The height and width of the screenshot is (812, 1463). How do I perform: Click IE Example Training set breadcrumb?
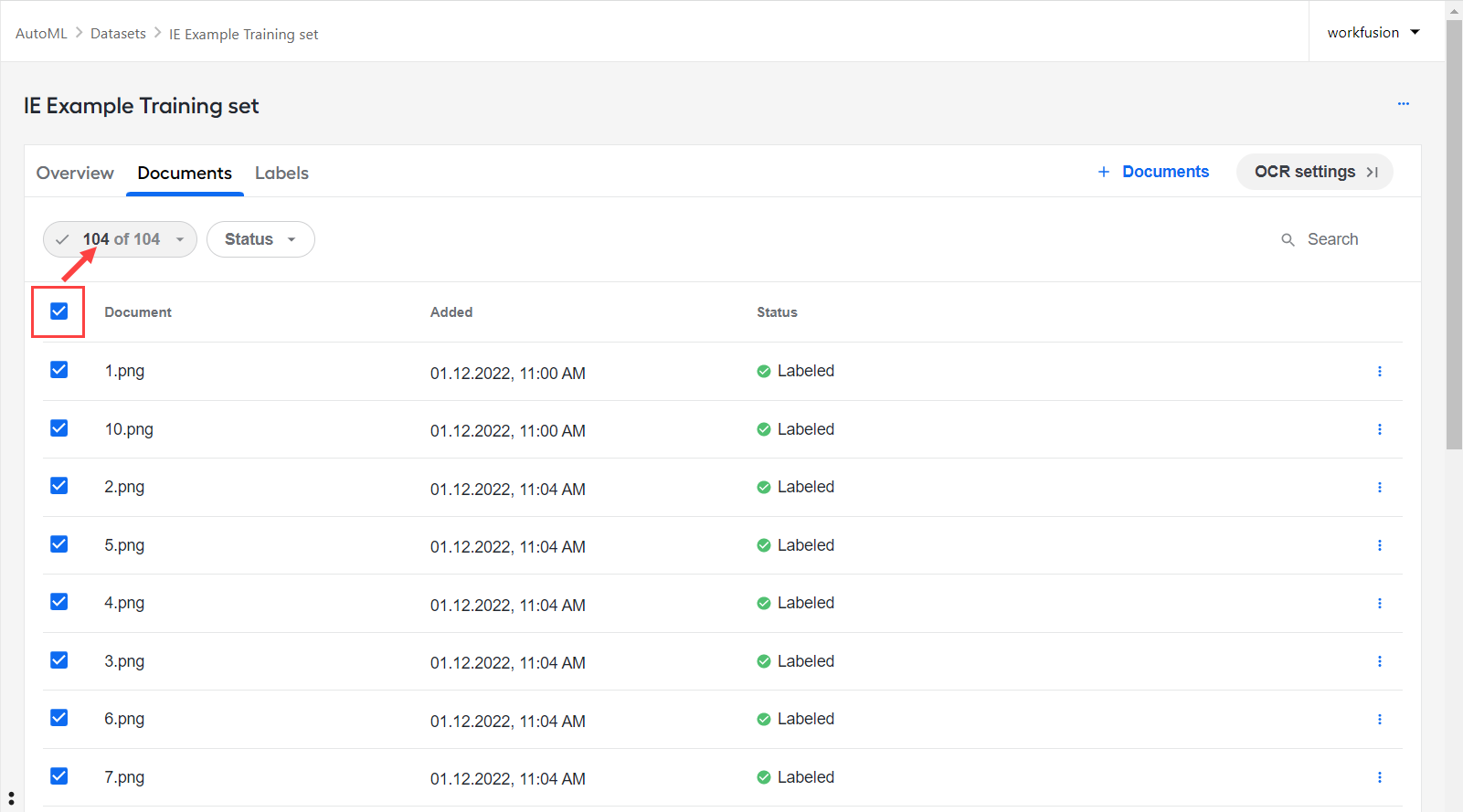(243, 35)
